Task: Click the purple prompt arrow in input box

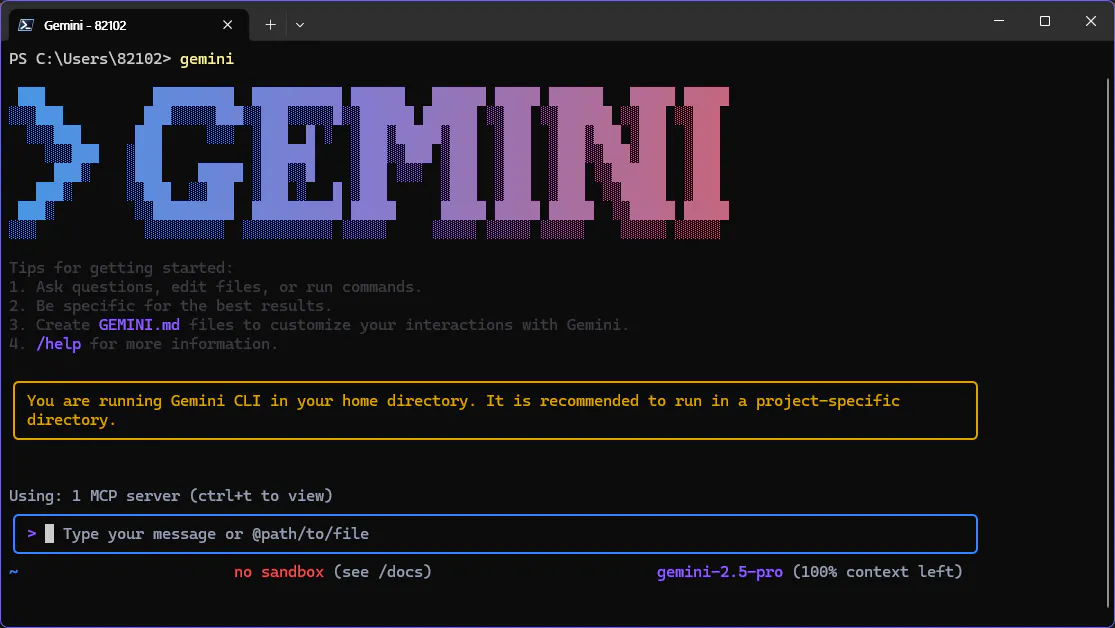Action: click(x=32, y=533)
